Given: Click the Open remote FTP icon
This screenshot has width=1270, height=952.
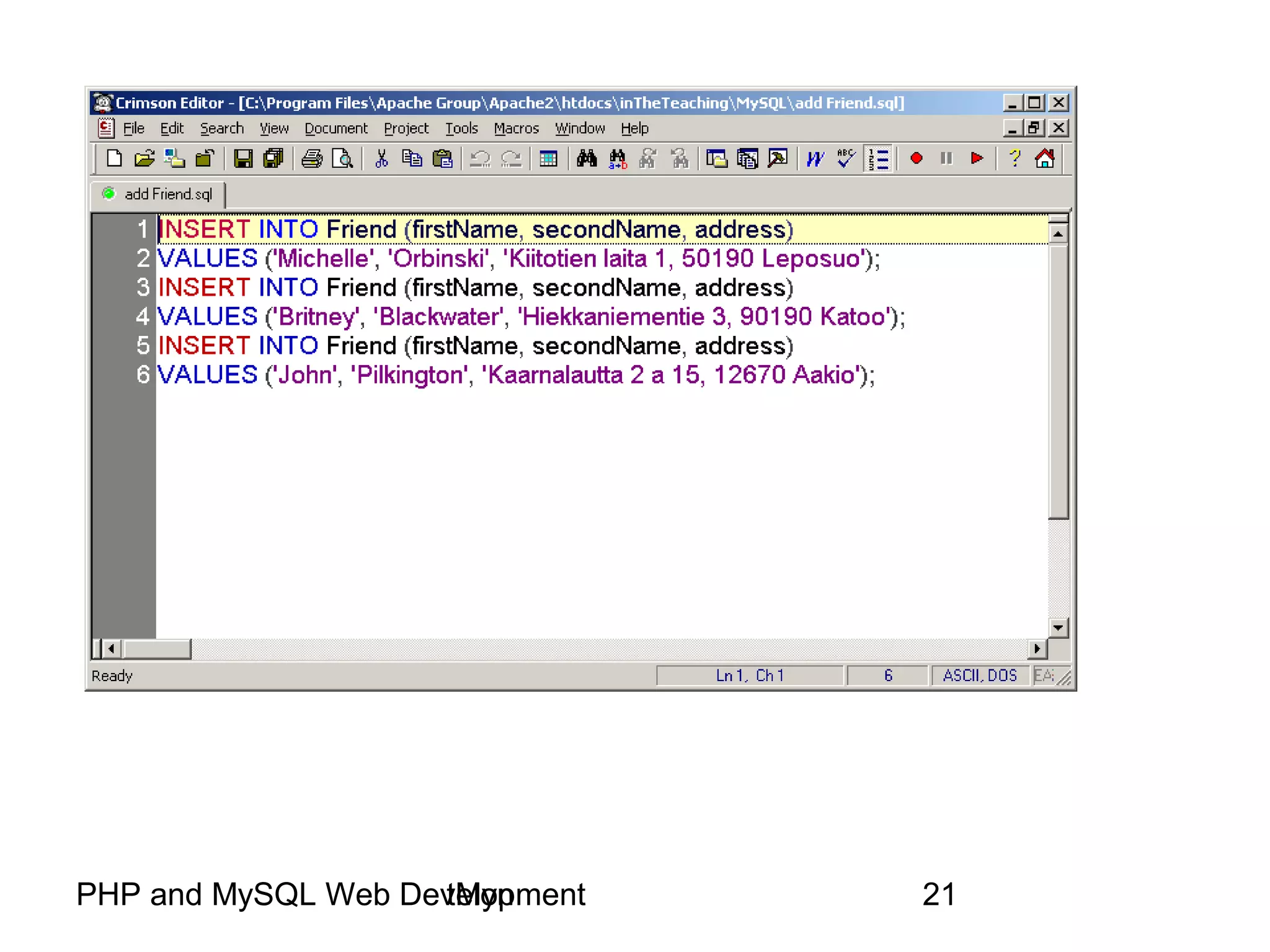Looking at the screenshot, I should pos(174,159).
